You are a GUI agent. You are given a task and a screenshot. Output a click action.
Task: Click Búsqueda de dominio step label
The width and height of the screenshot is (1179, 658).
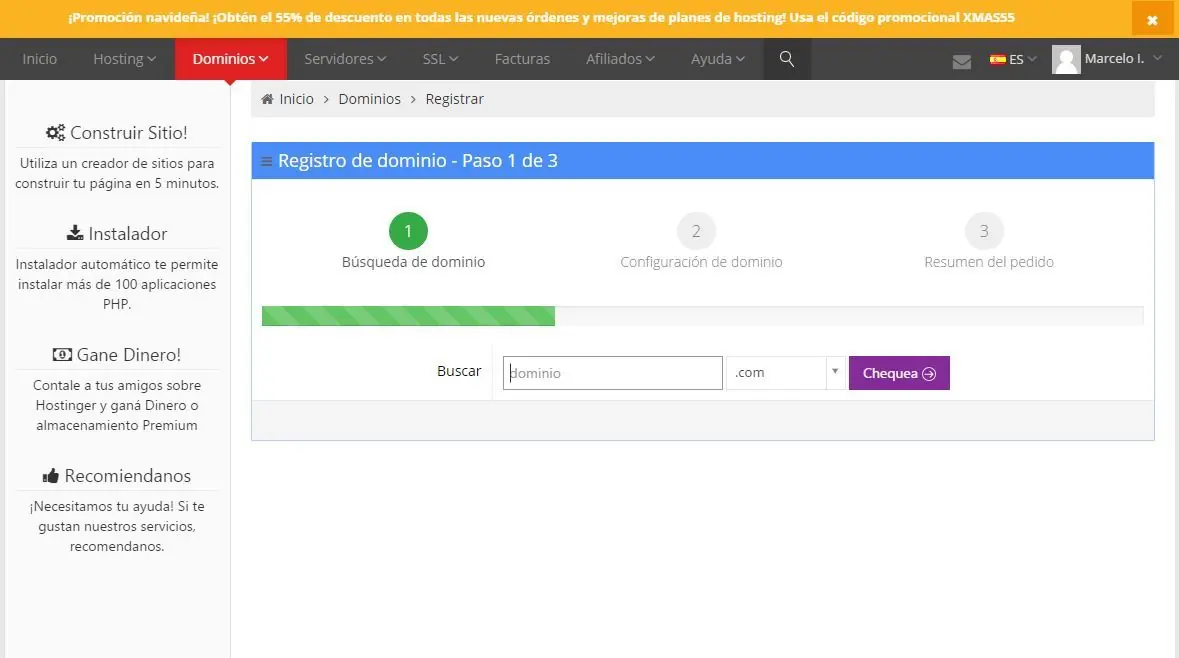[414, 262]
